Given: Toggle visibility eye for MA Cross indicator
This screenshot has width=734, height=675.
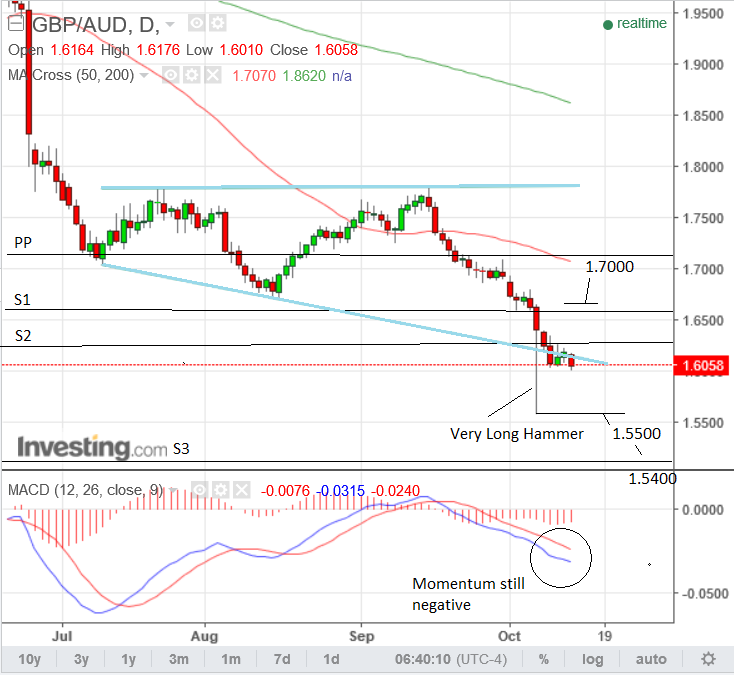Looking at the screenshot, I should (171, 75).
